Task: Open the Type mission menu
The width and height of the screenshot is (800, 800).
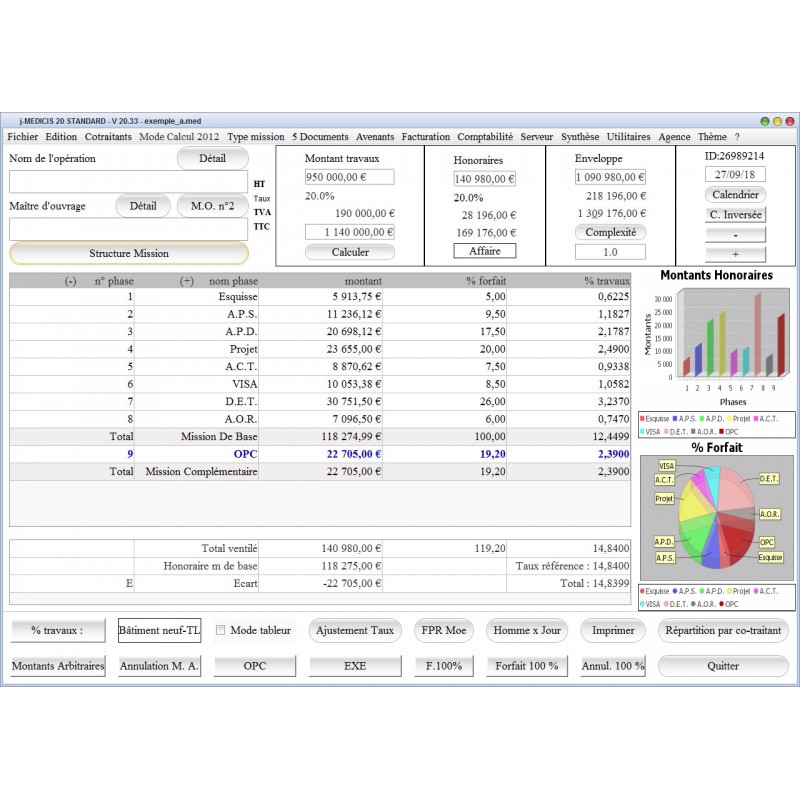Action: (x=256, y=137)
